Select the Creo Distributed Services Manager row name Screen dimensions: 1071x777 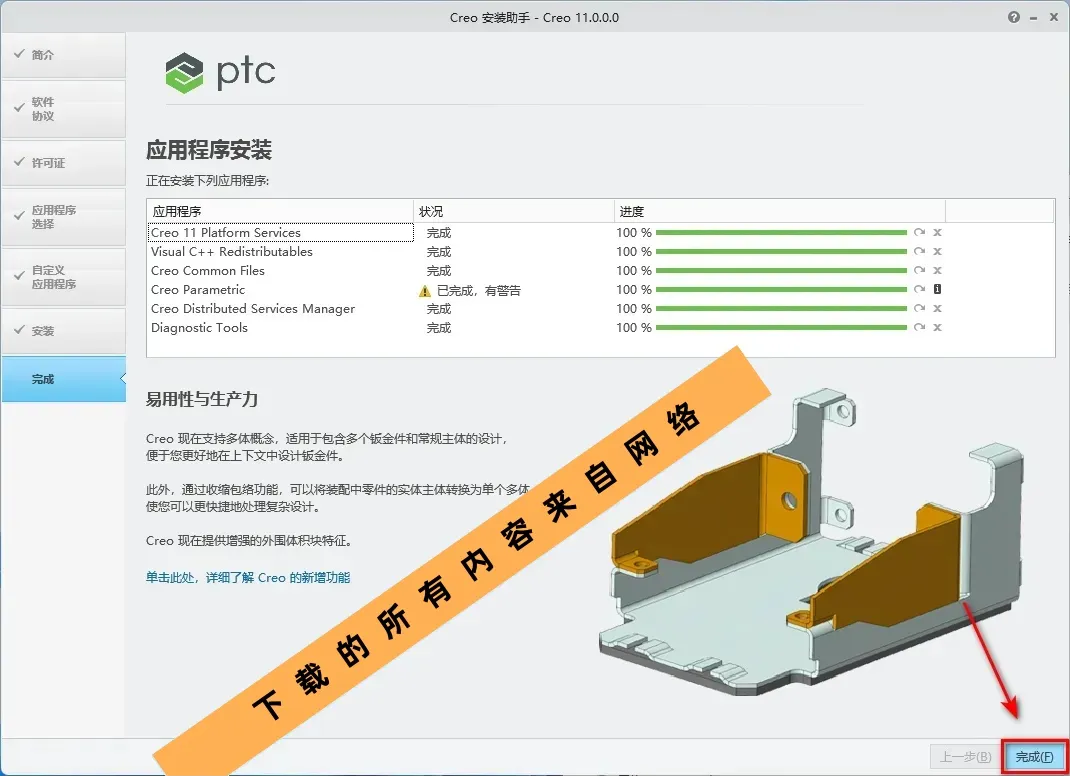(253, 309)
